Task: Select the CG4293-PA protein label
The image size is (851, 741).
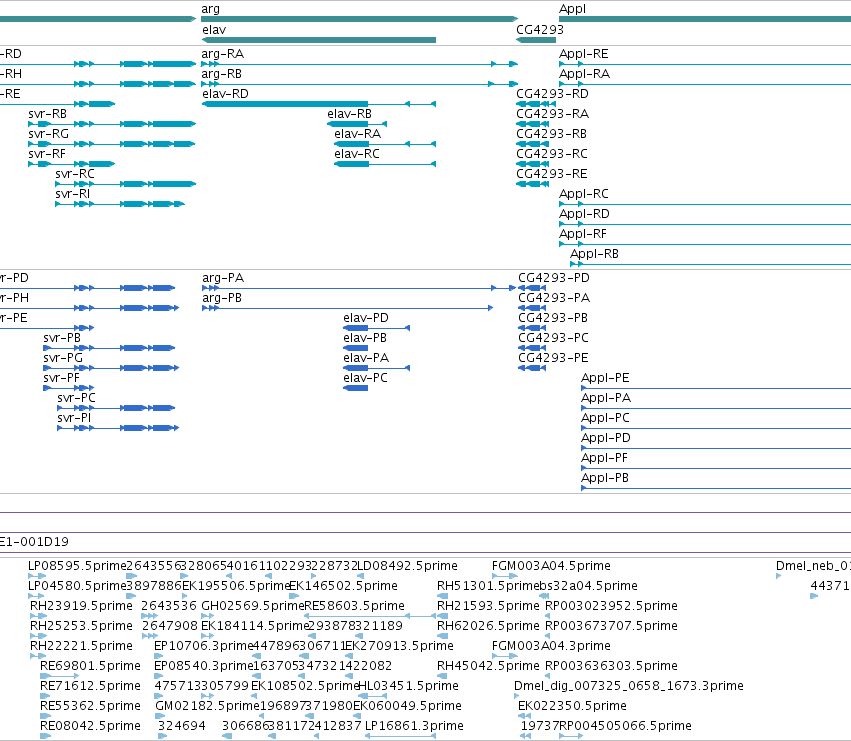Action: 554,298
